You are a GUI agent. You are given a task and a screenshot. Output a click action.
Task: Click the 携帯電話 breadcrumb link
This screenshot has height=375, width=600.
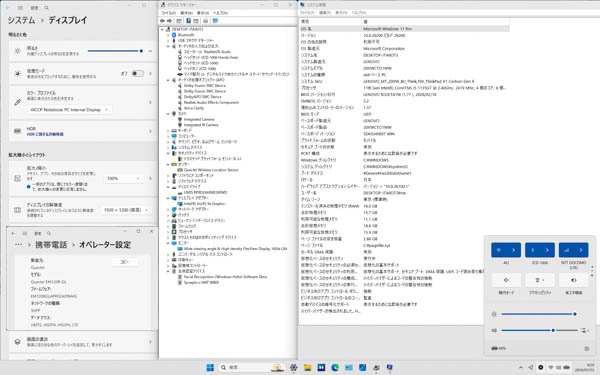pyautogui.click(x=51, y=245)
